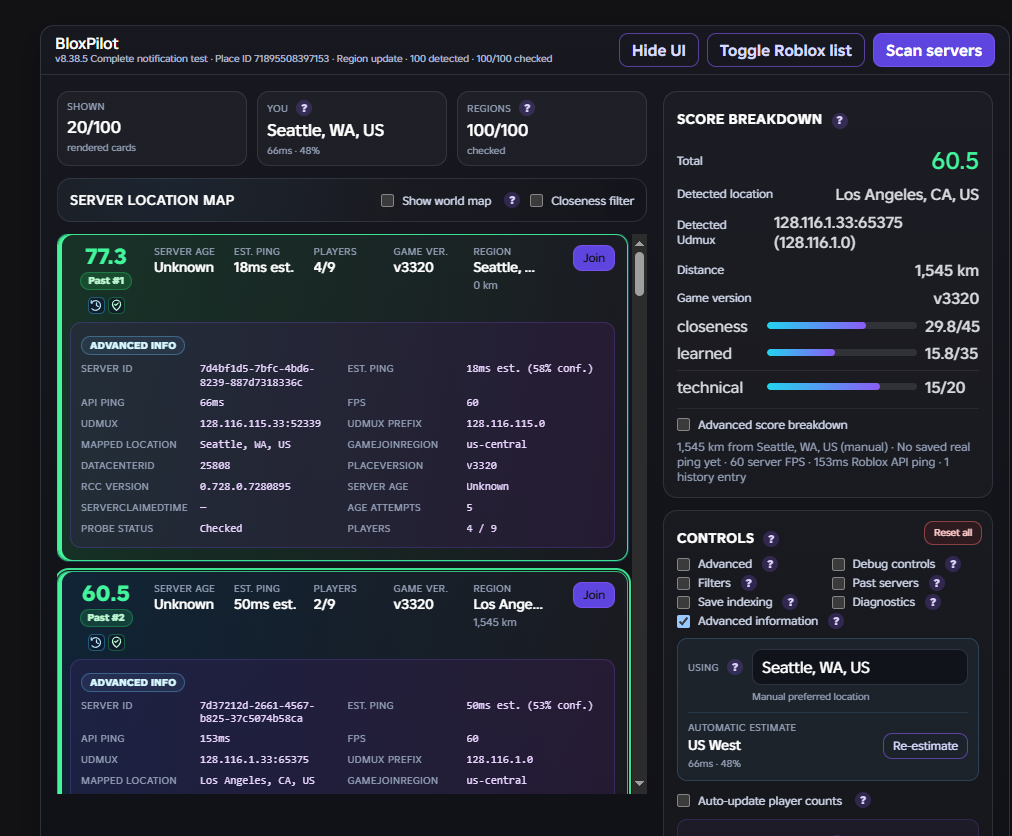
Task: Click the Seattle, WA, US location field
Action: [x=859, y=668]
